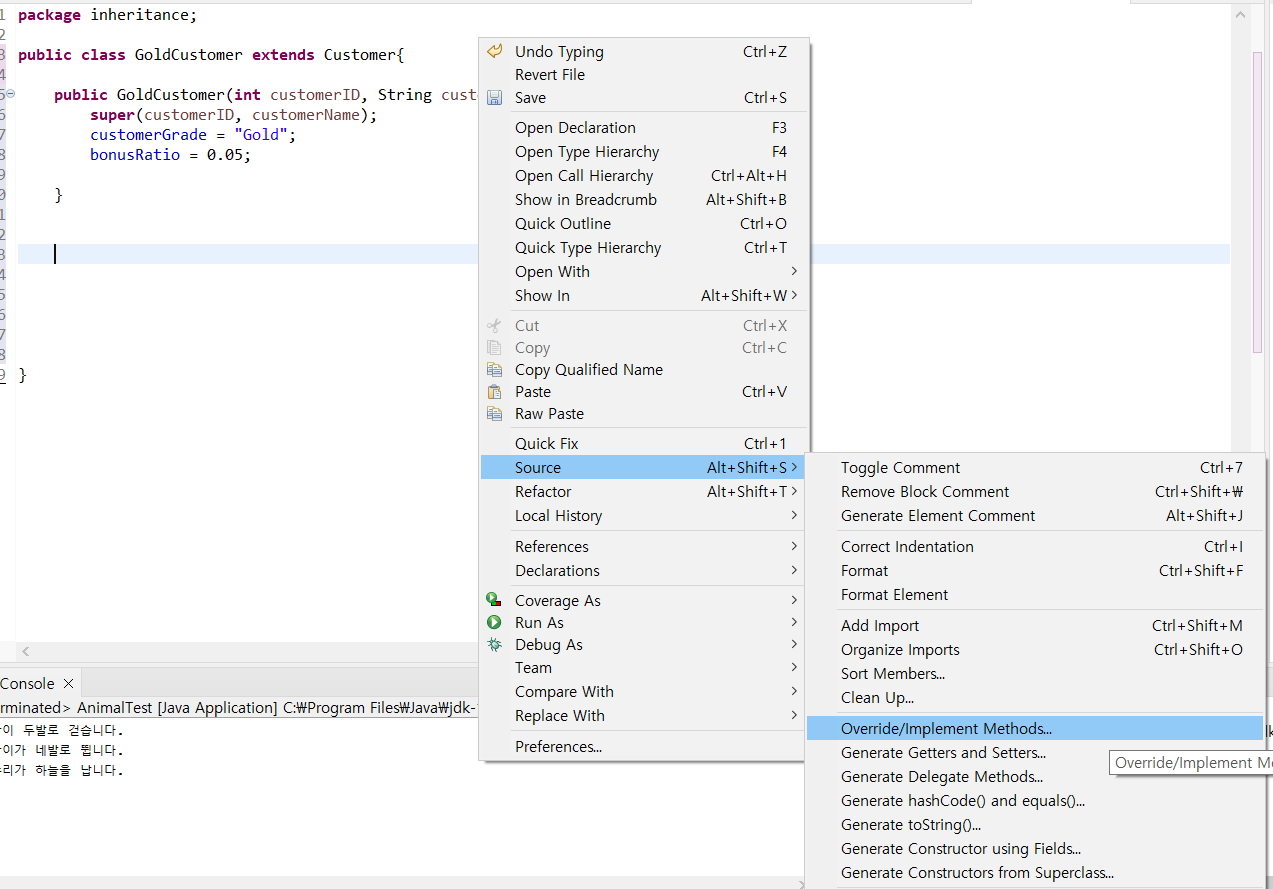Click the editor horizontal scrollbar left arrow

25,651
